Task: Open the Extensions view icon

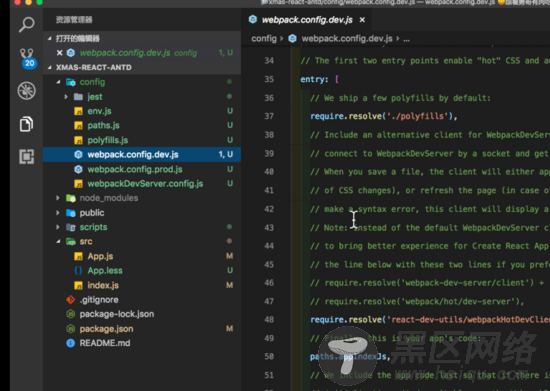Action: tap(27, 156)
